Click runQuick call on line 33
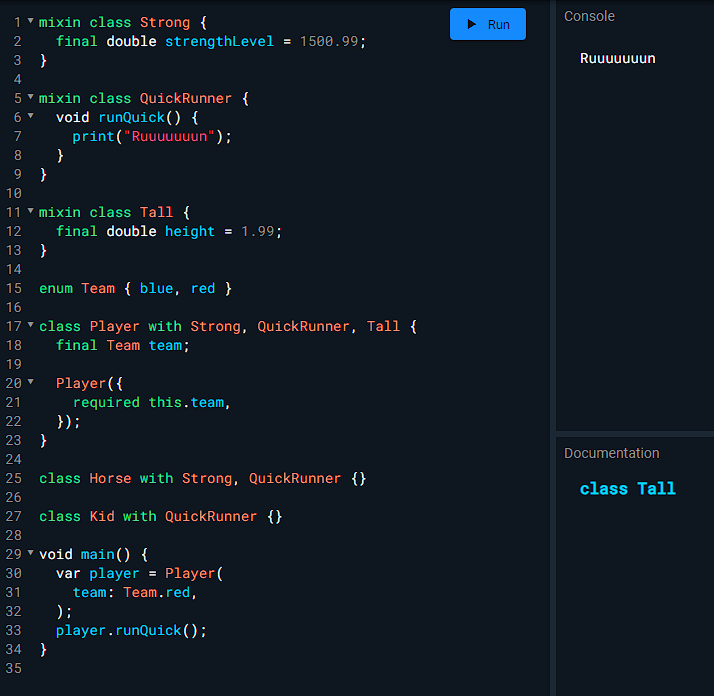The height and width of the screenshot is (696, 714). point(148,630)
